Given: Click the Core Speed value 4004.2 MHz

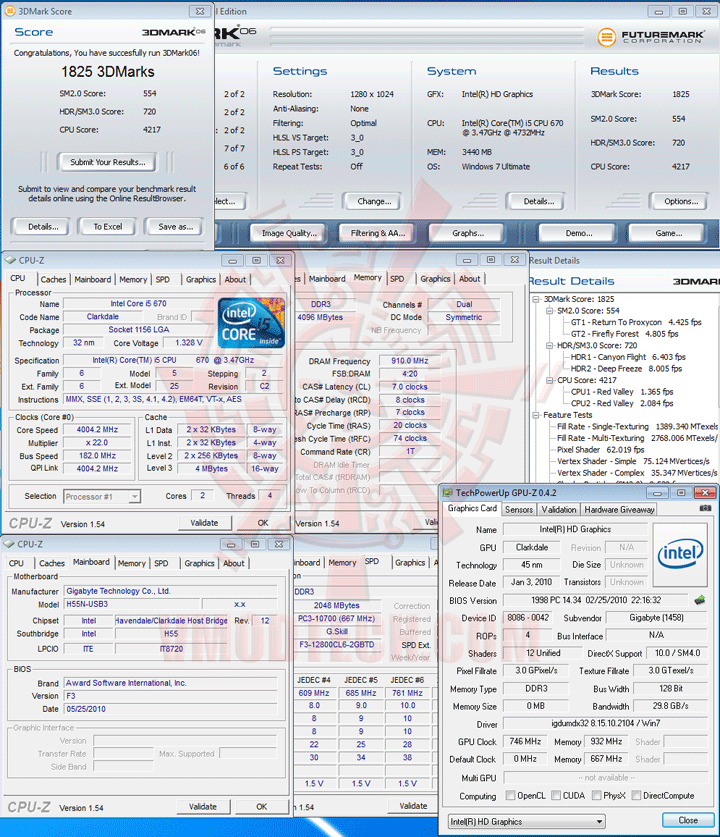Looking at the screenshot, I should click(x=97, y=430).
